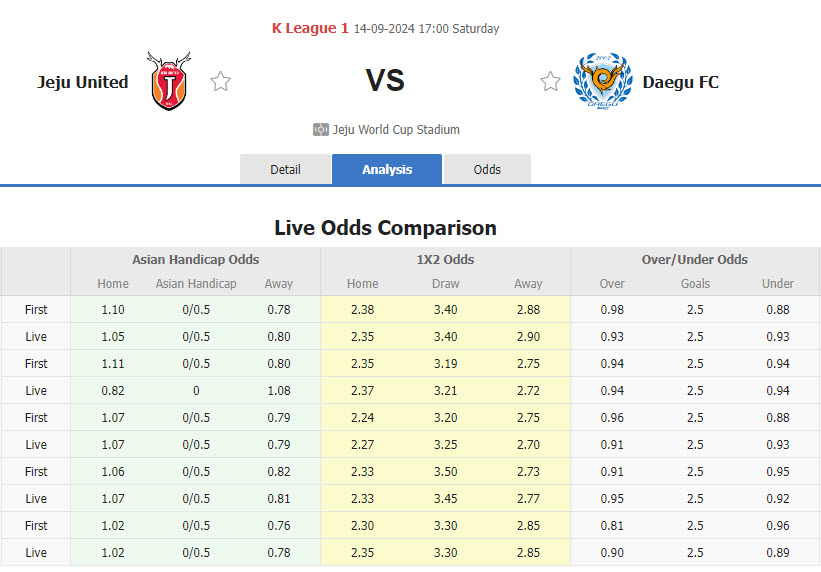Click Jeju World Cup Stadium text
Image resolution: width=821 pixels, height=572 pixels.
coord(397,129)
